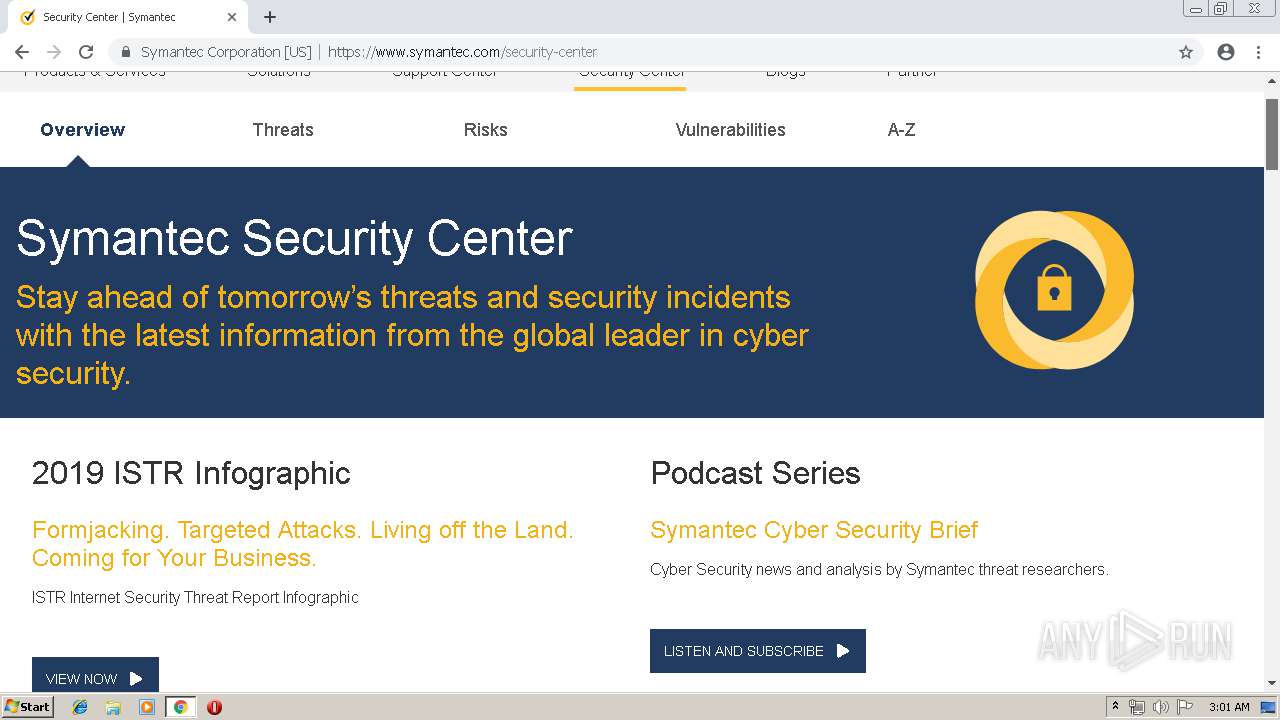Show hidden system tray icons
This screenshot has width=1280, height=720.
1115,707
